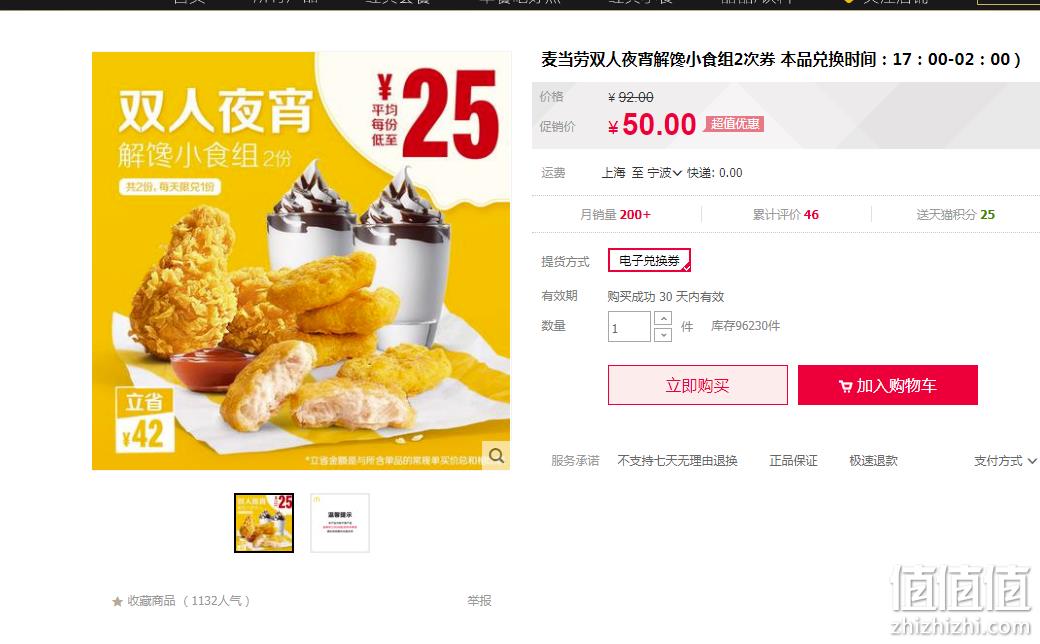
Task: Click the 举报 report link
Action: 479,601
